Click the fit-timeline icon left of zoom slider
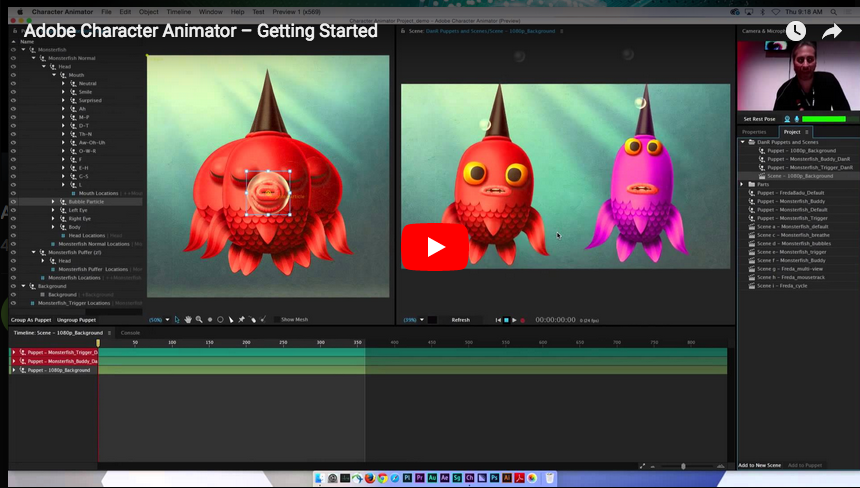 [642, 466]
